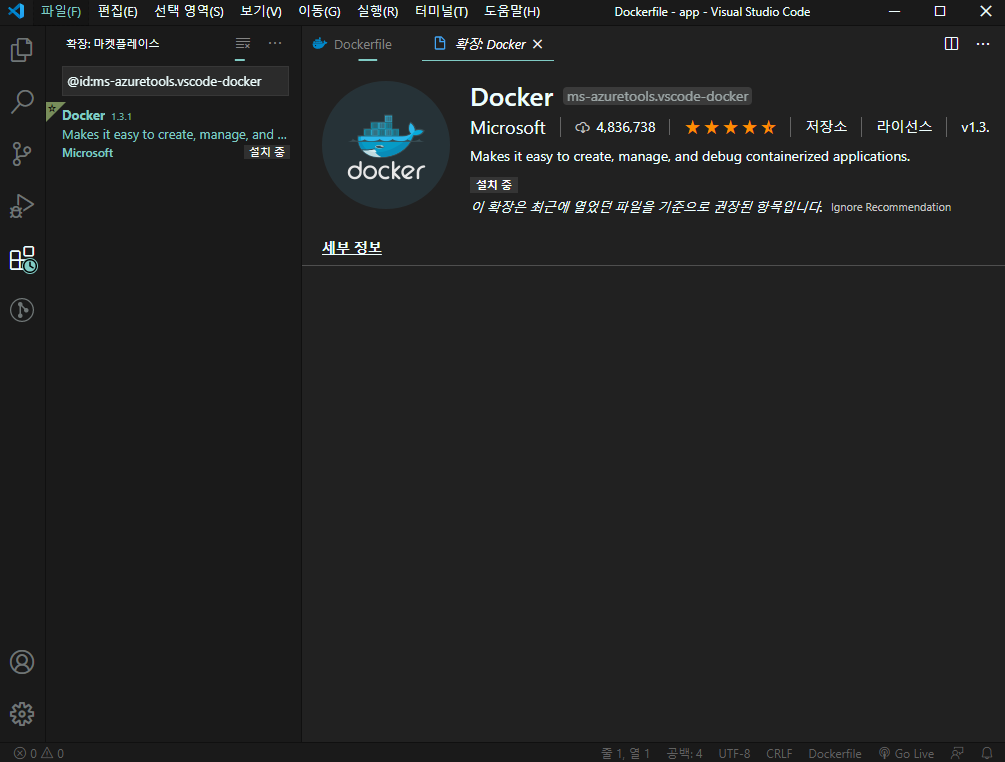Open the Accounts icon
Viewport: 1005px width, 762px height.
tap(22, 662)
